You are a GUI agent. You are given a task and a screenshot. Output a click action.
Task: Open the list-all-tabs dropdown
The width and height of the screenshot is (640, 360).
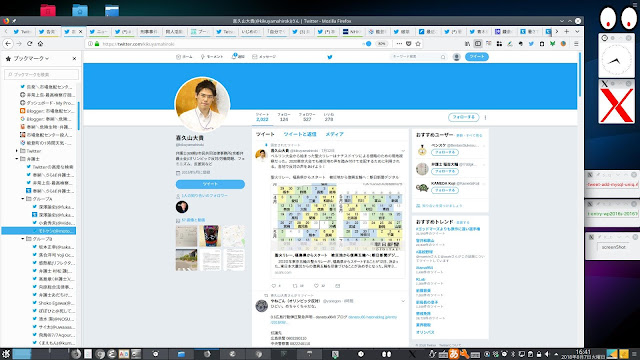point(577,31)
